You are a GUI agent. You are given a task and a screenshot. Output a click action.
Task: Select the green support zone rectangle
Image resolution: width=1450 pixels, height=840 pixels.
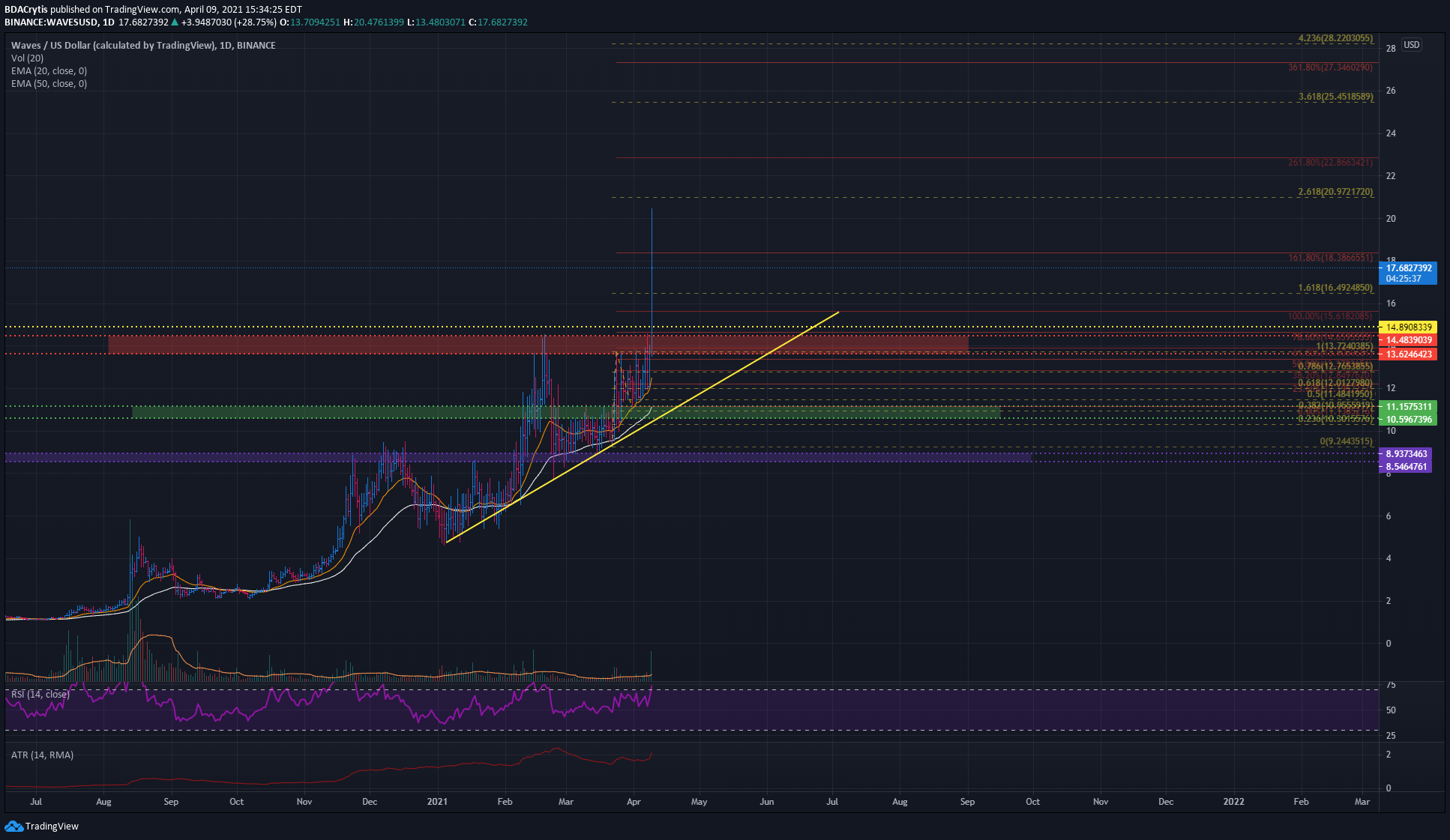[x=566, y=412]
